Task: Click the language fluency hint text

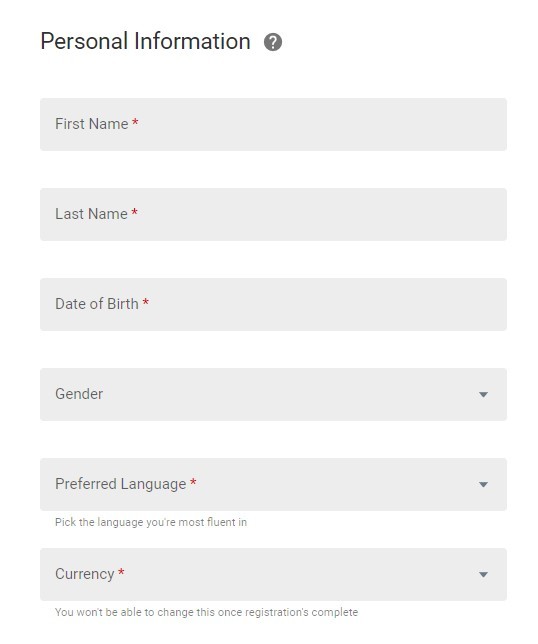Action: (x=151, y=522)
